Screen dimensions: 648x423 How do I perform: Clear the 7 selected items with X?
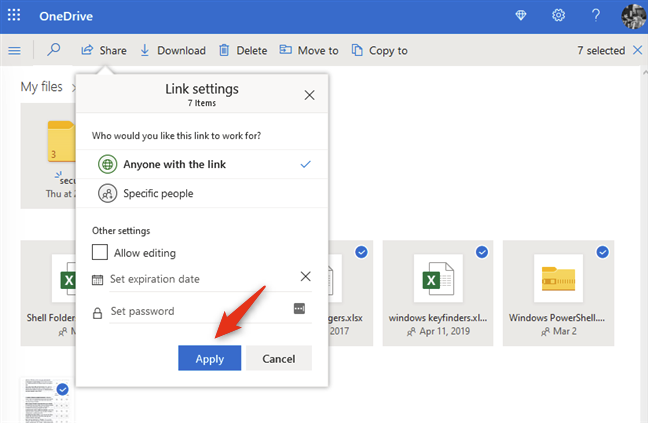click(638, 50)
